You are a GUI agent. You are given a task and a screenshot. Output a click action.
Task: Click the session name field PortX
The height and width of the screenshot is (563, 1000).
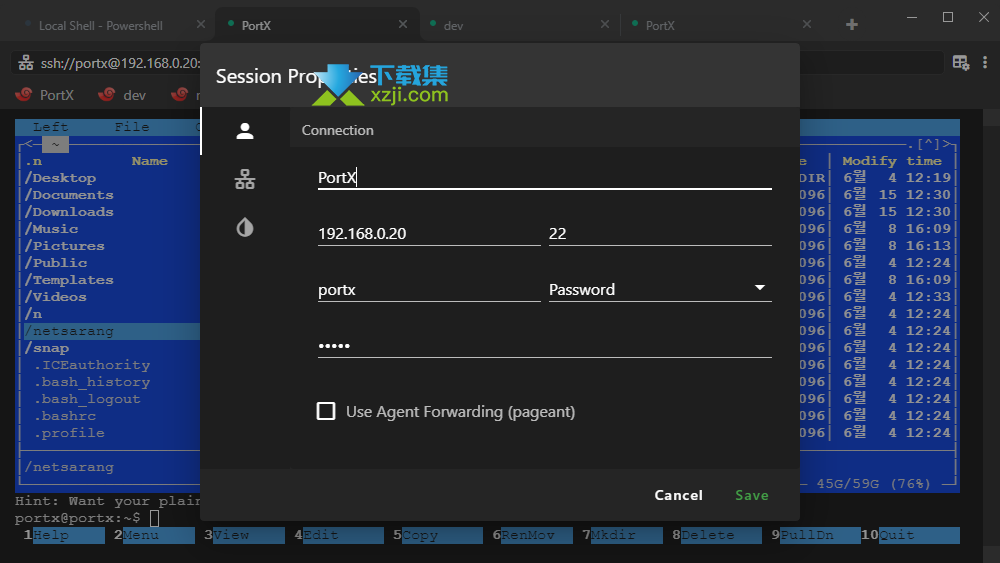click(x=545, y=177)
